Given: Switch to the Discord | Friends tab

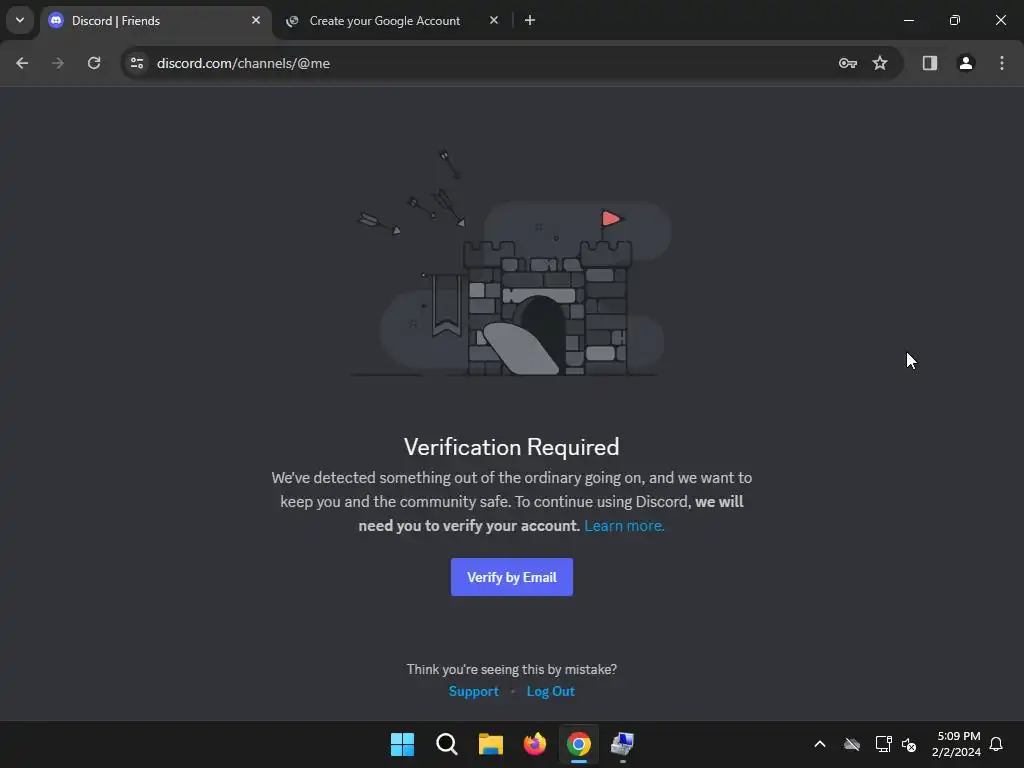Looking at the screenshot, I should [155, 21].
